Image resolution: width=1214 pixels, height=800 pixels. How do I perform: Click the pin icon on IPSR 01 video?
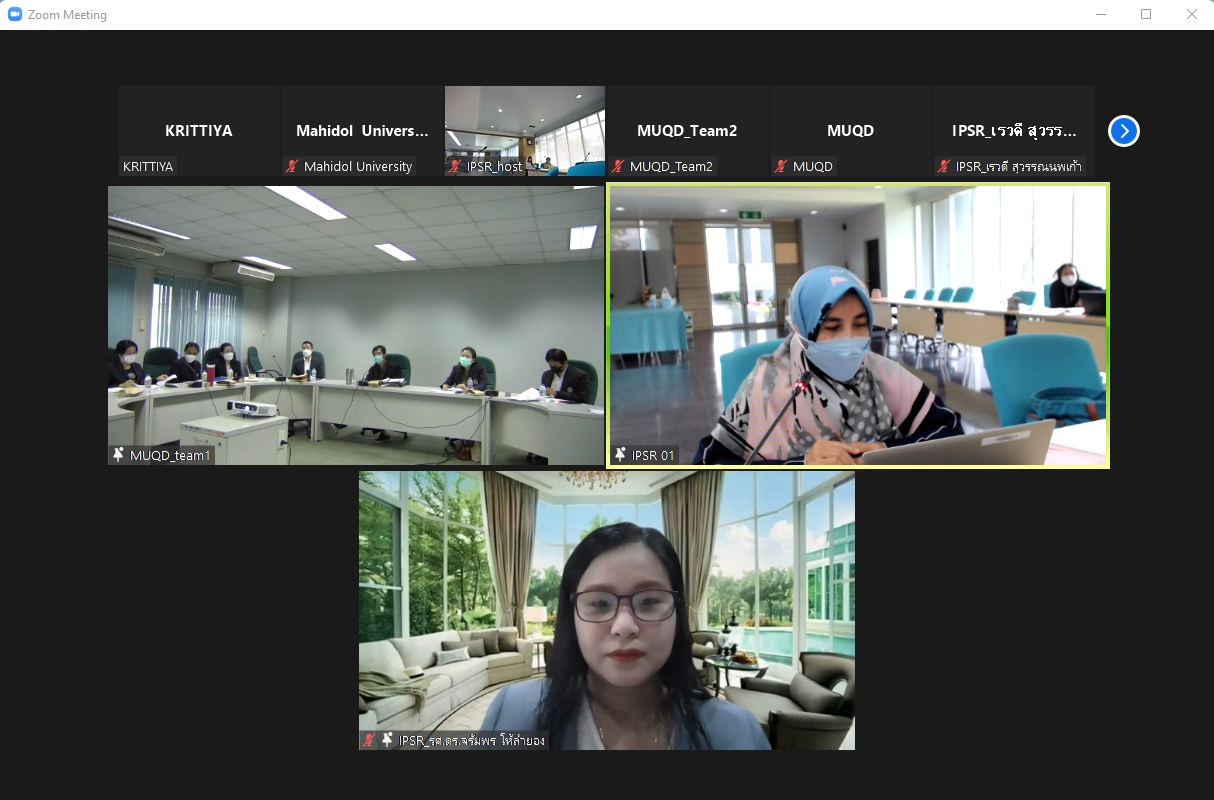(x=620, y=455)
